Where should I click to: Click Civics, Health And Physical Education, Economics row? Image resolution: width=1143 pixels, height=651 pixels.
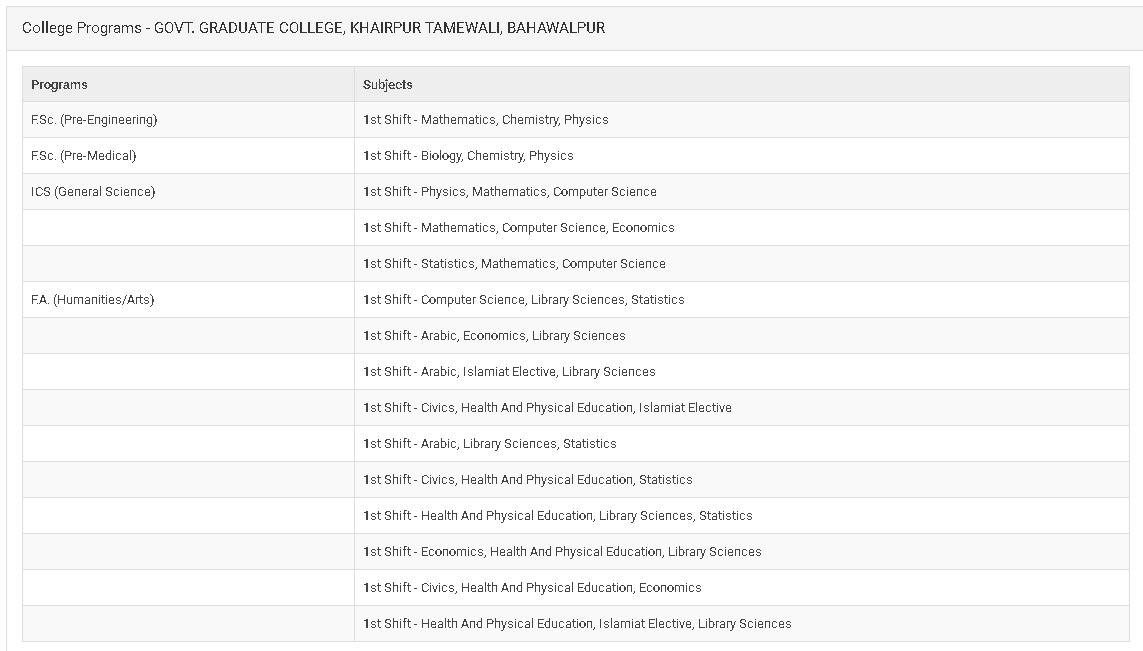click(742, 588)
